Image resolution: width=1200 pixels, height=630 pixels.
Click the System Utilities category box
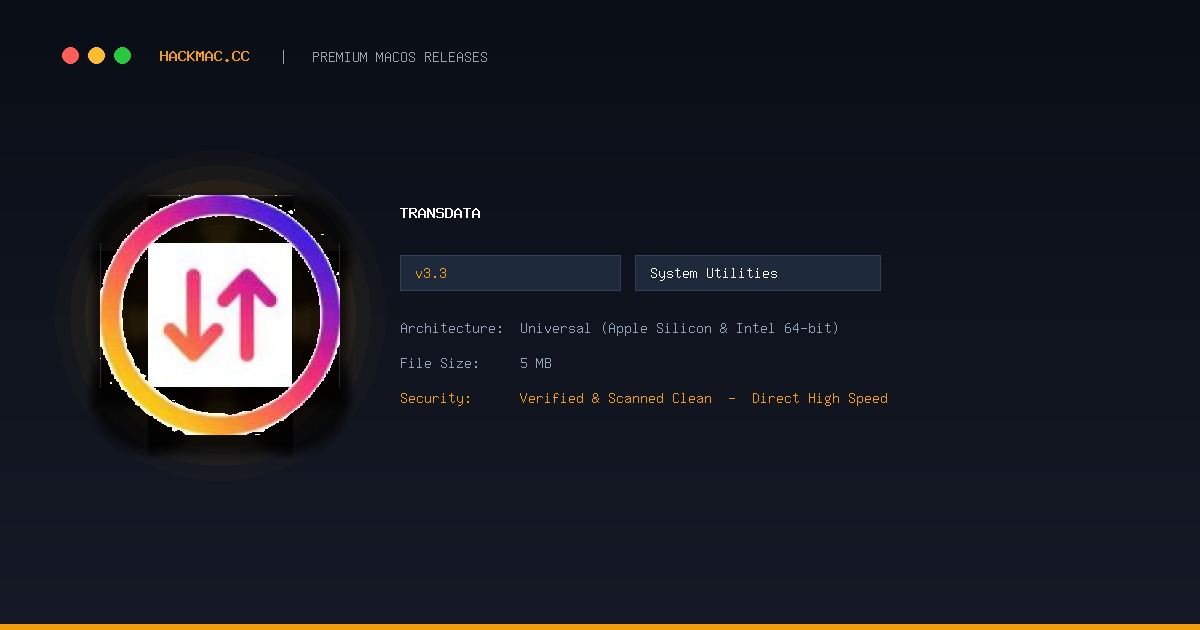pos(758,273)
